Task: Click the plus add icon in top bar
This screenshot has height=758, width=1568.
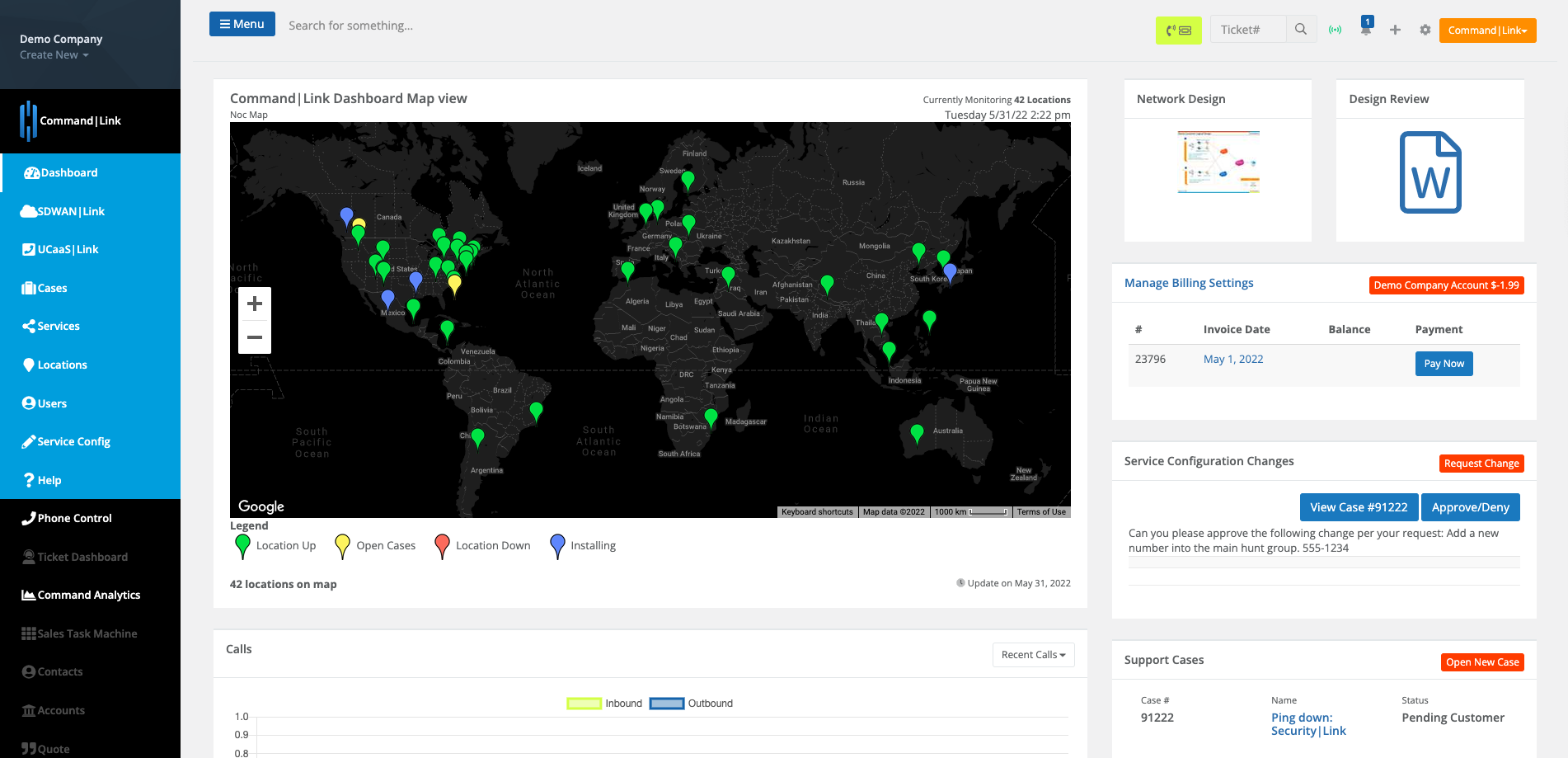Action: click(1395, 30)
